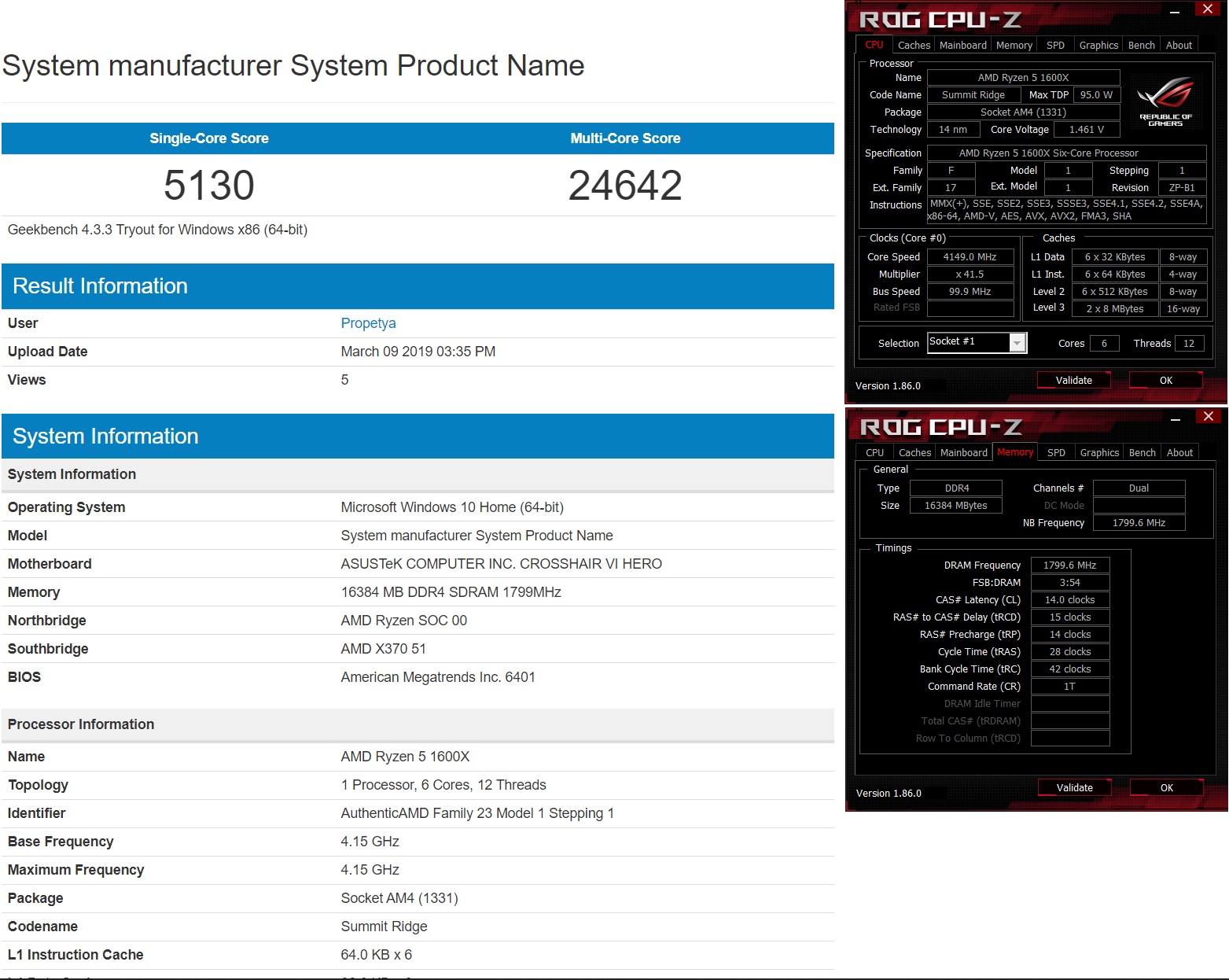Open the Propetya user profile link
The width and height of the screenshot is (1229, 980).
pos(368,323)
